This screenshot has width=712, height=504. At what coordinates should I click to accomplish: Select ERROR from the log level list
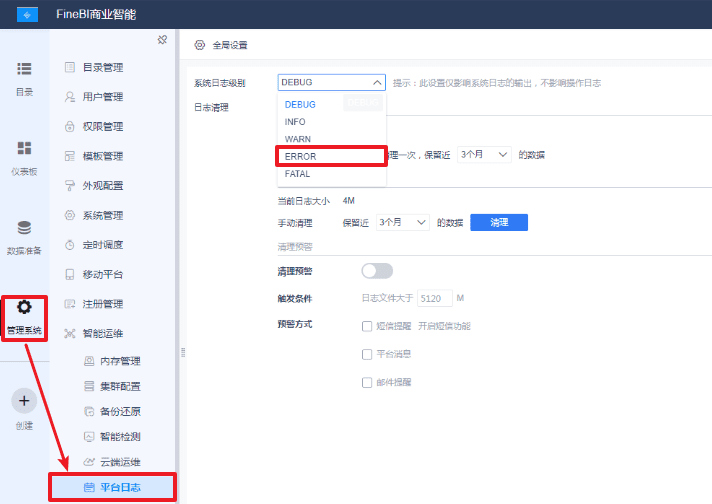click(331, 156)
